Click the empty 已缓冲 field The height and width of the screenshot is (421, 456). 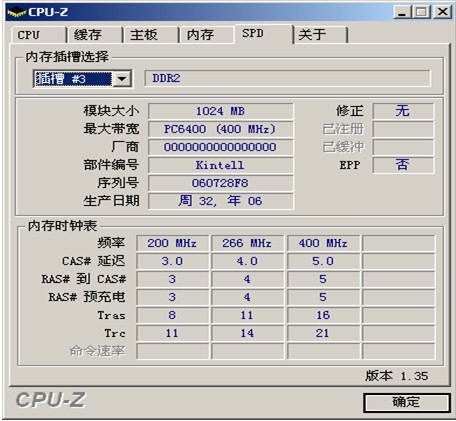click(403, 147)
